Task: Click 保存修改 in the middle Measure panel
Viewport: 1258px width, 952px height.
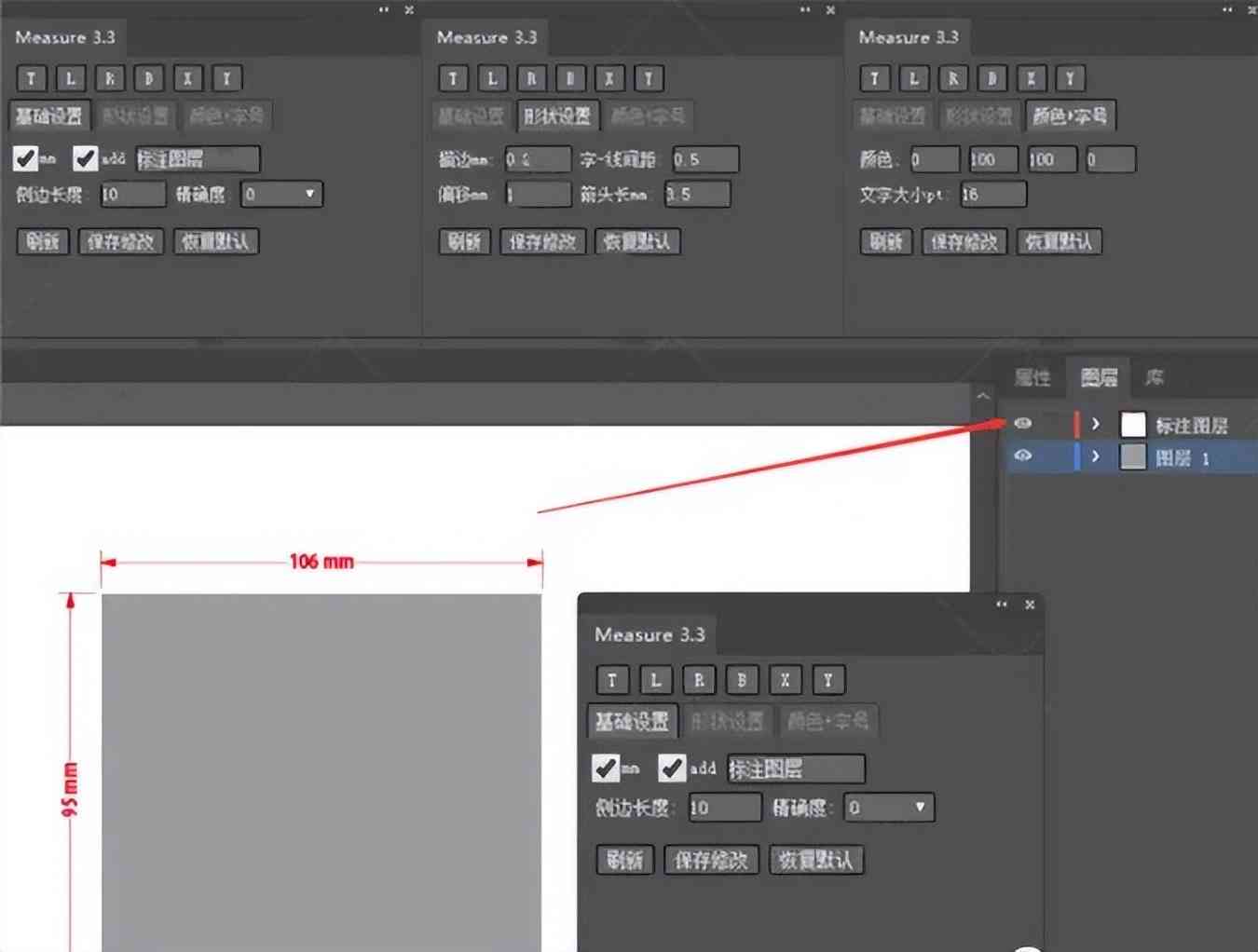Action: pos(542,242)
